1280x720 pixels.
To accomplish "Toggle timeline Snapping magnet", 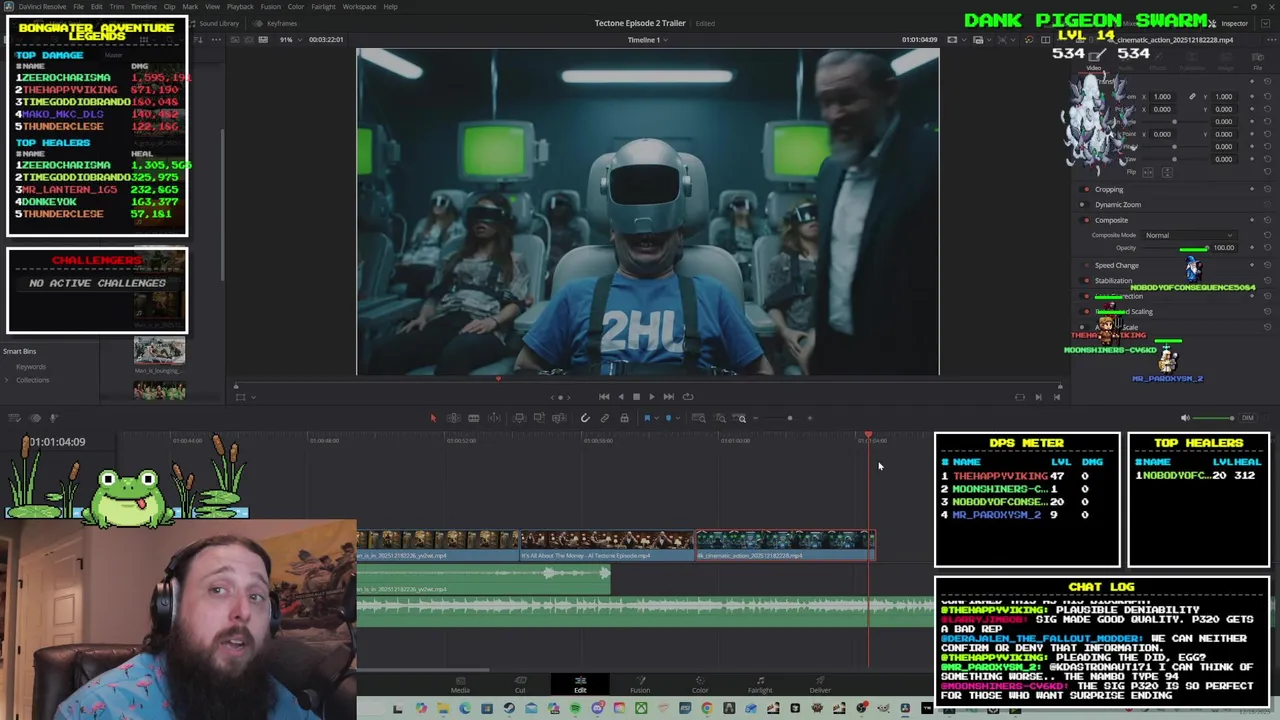I will tap(585, 418).
